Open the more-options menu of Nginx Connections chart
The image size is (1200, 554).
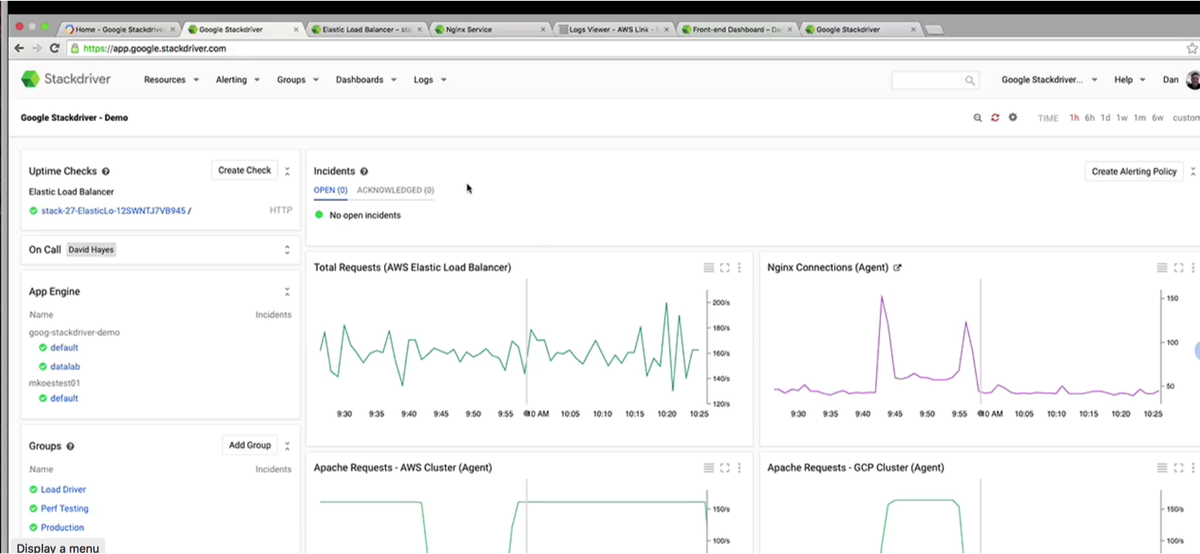pos(1193,268)
